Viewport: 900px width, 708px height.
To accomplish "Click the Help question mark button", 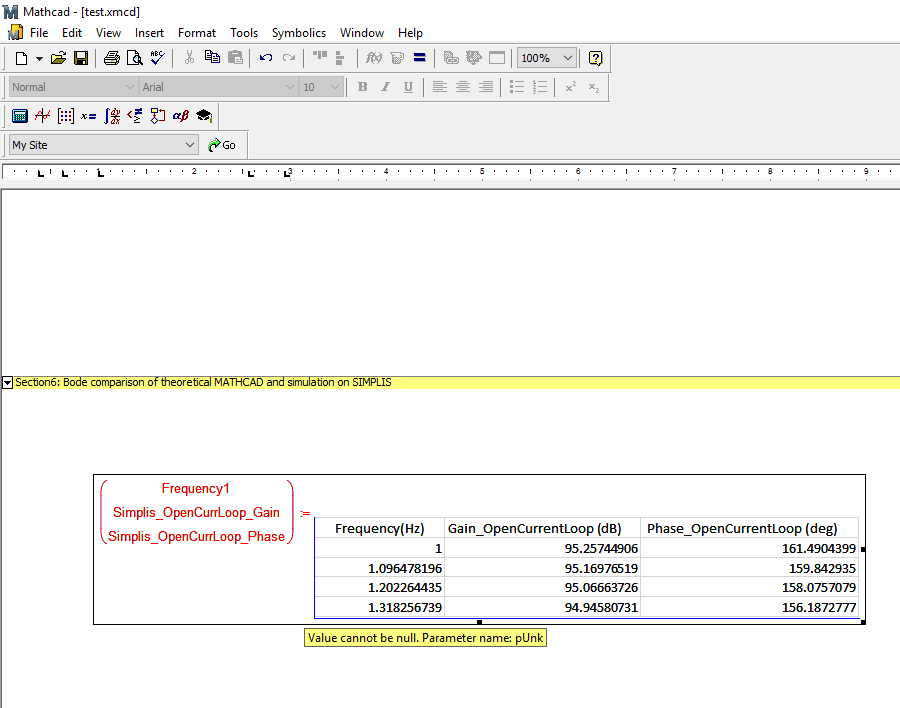I will pos(595,58).
